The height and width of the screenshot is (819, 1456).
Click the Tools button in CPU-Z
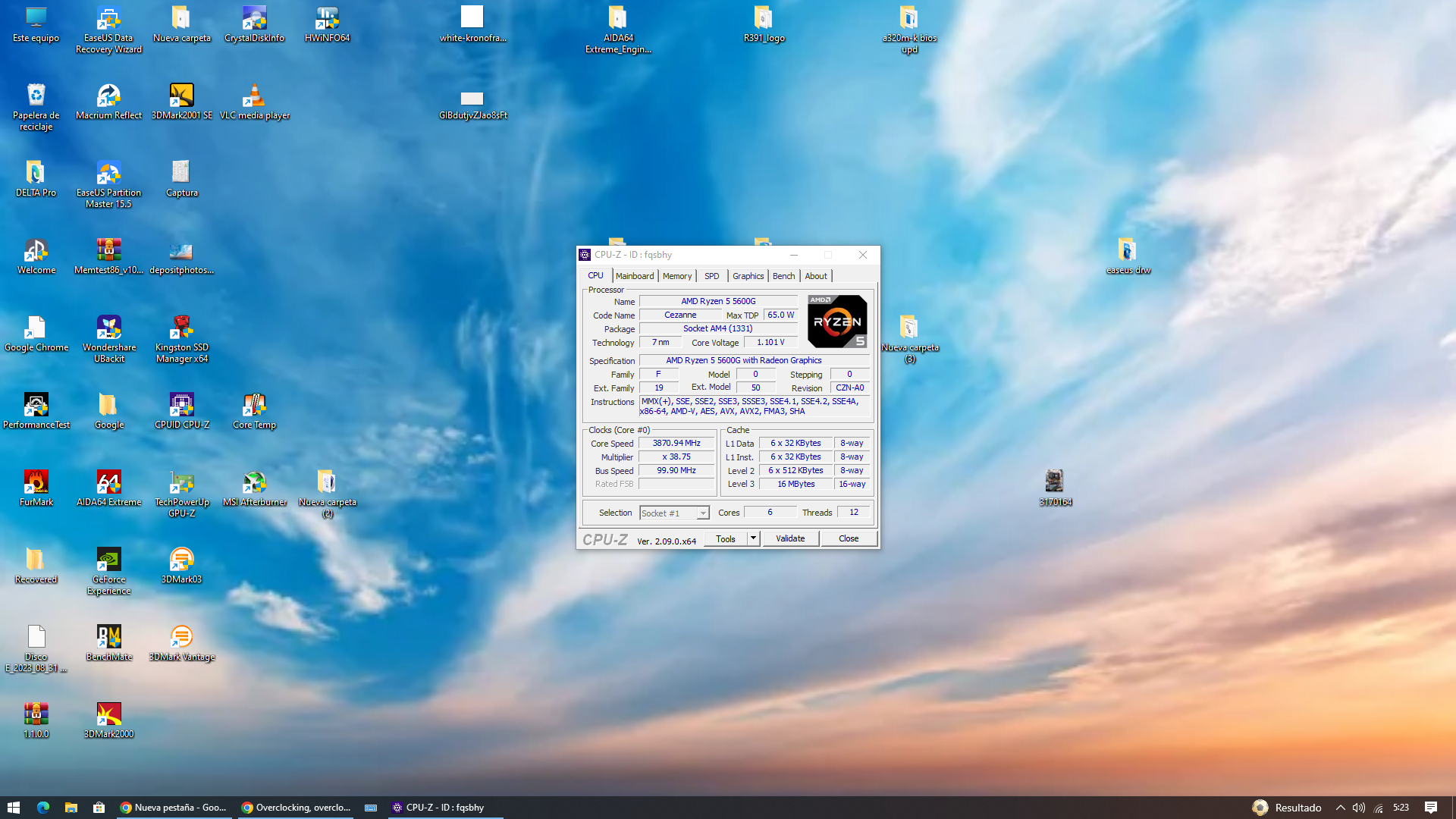tap(726, 538)
